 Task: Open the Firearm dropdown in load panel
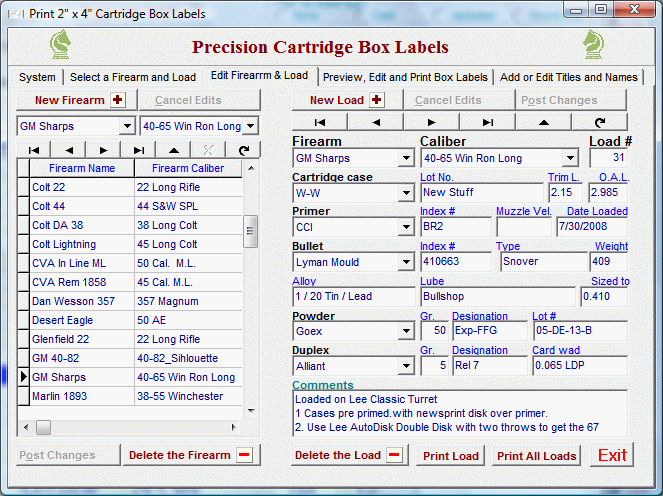[x=406, y=158]
